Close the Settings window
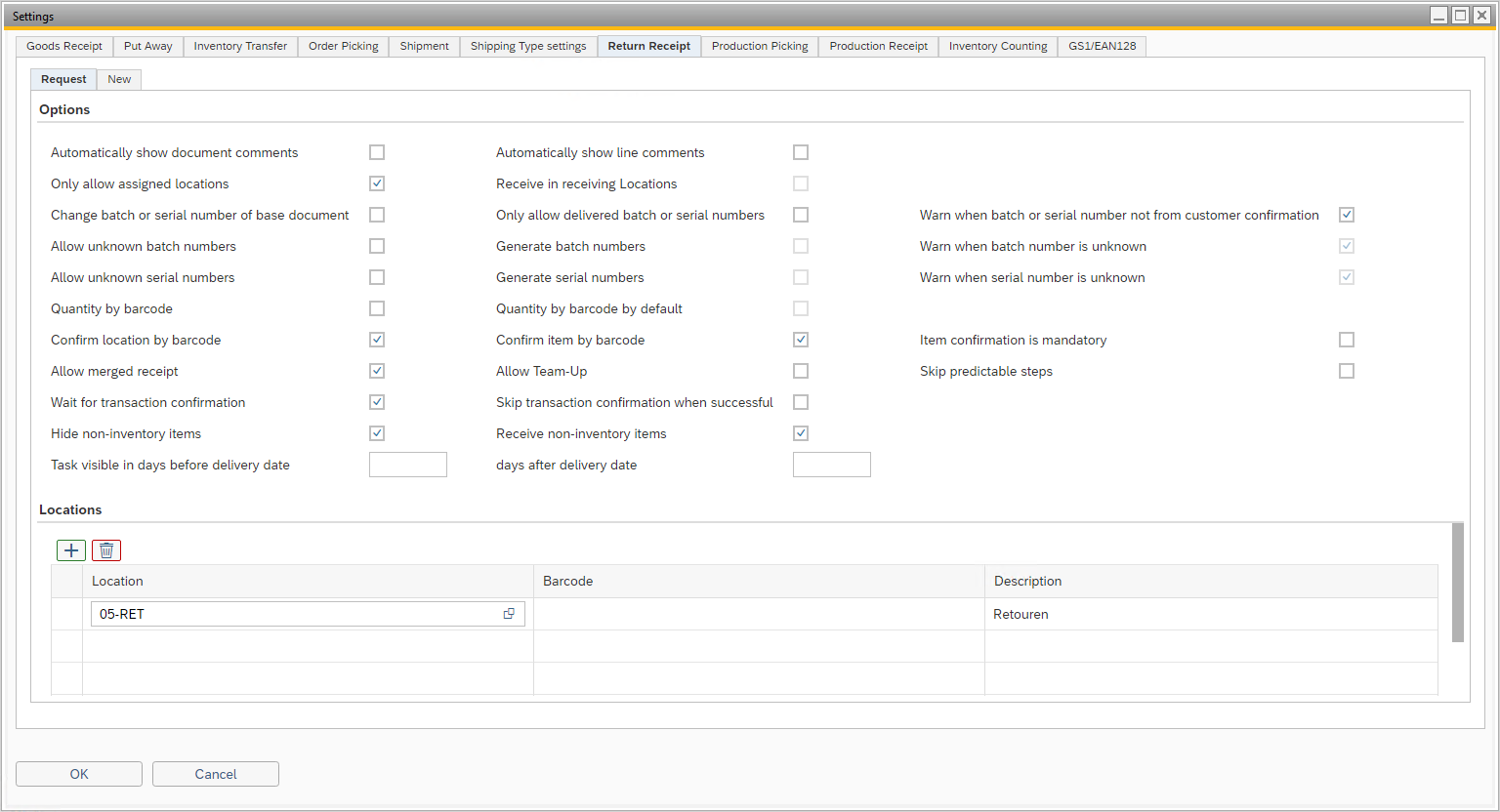This screenshot has height=812, width=1500. (x=1481, y=15)
